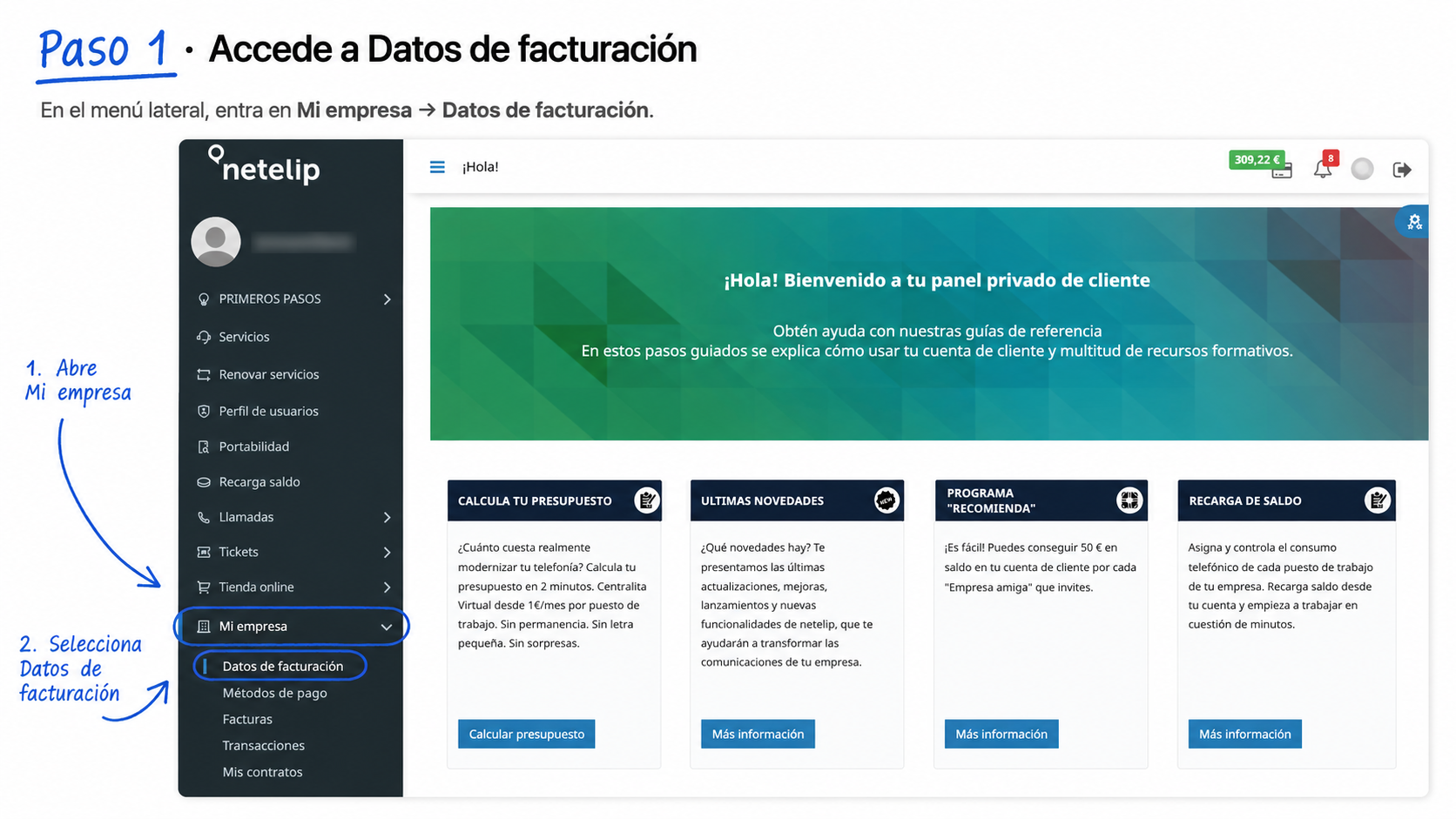1456x819 pixels.
Task: Click the top bar user avatar
Action: coord(1362,169)
